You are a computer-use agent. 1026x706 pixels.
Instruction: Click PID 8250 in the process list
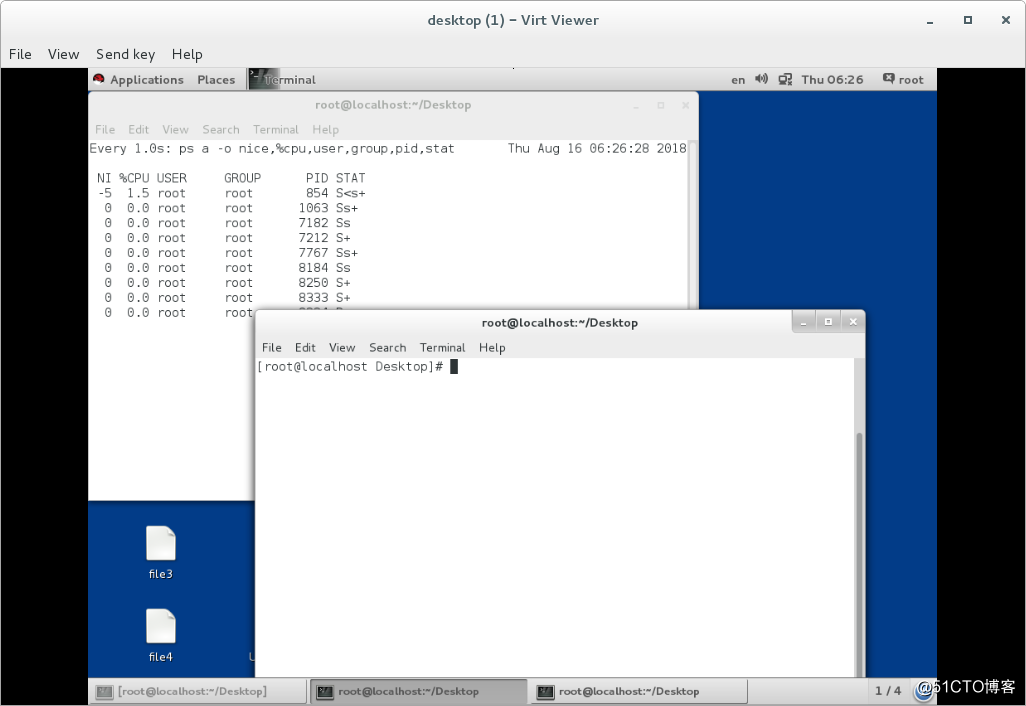pos(313,283)
